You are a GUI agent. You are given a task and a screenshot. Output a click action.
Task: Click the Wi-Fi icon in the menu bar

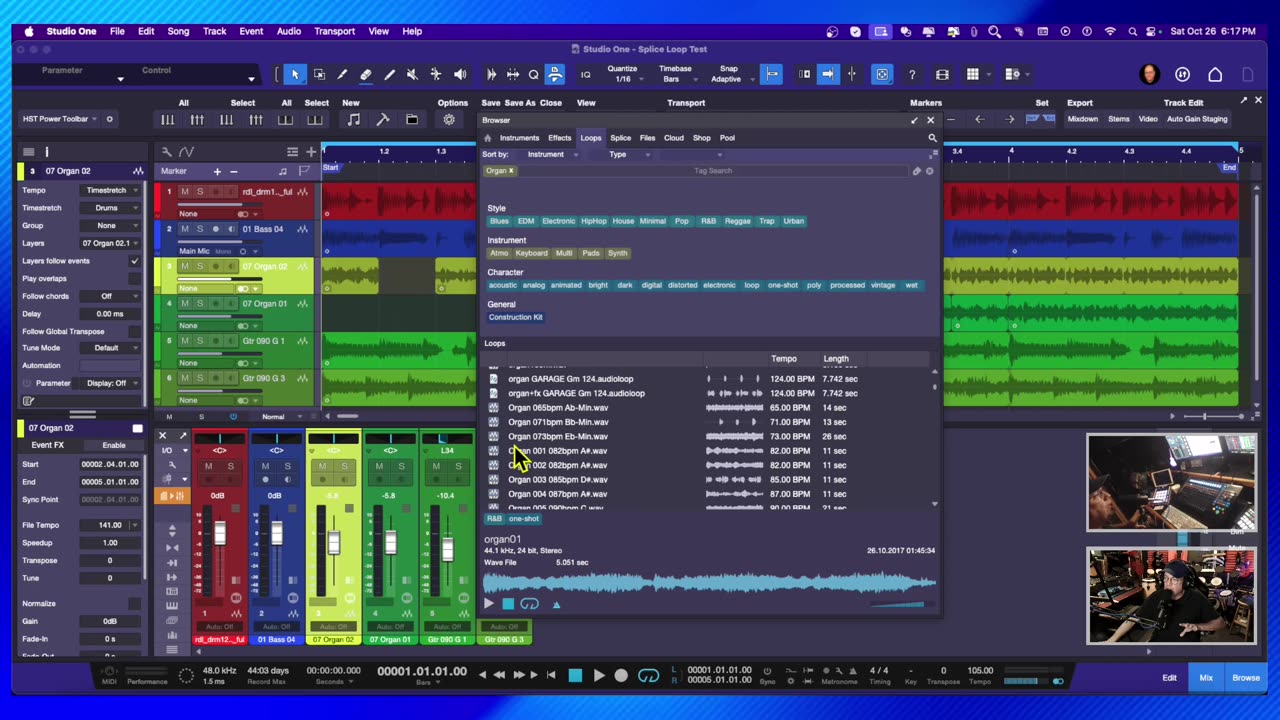pyautogui.click(x=1110, y=31)
